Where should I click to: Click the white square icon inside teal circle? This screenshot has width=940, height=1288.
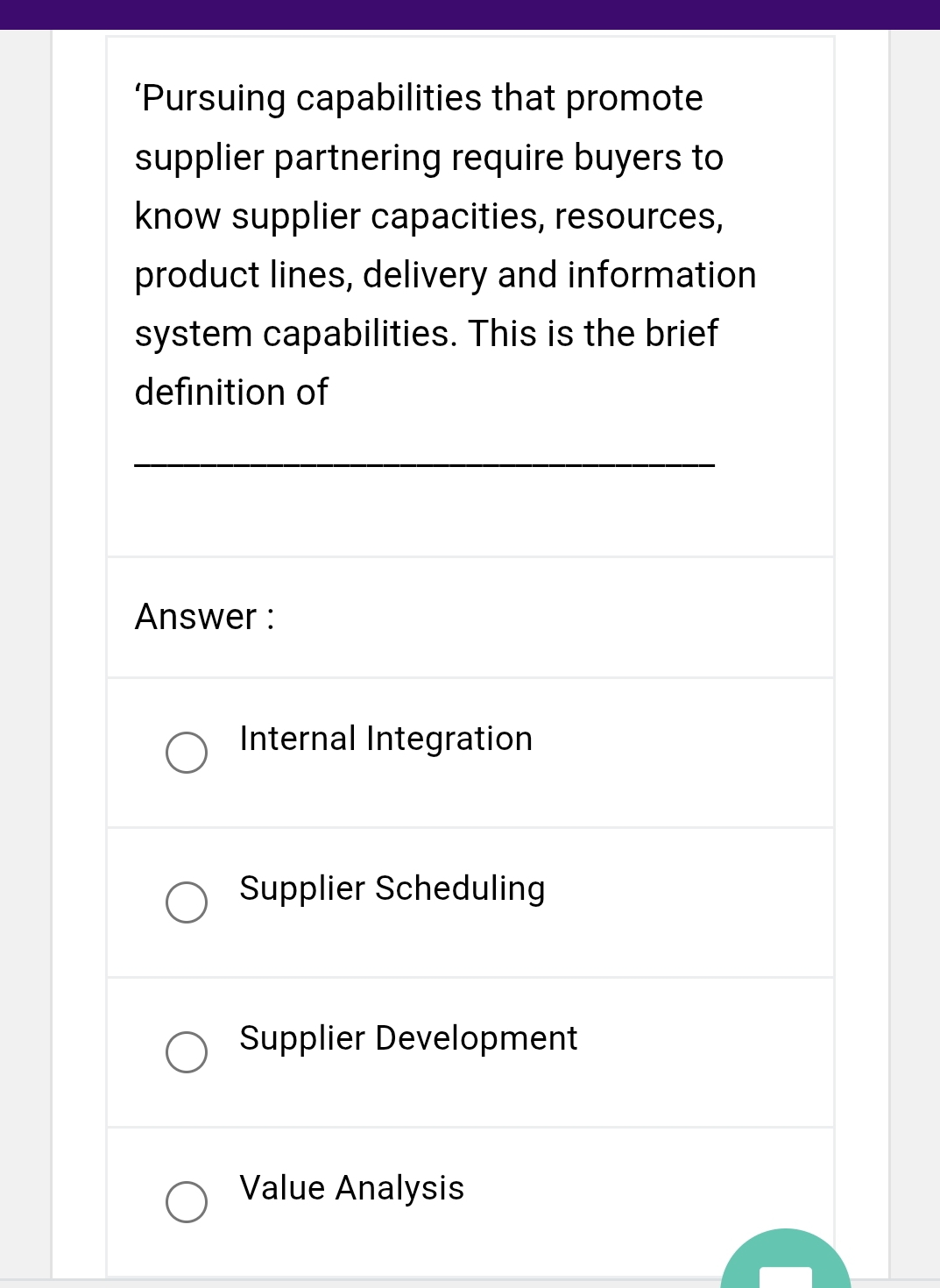(x=785, y=1279)
